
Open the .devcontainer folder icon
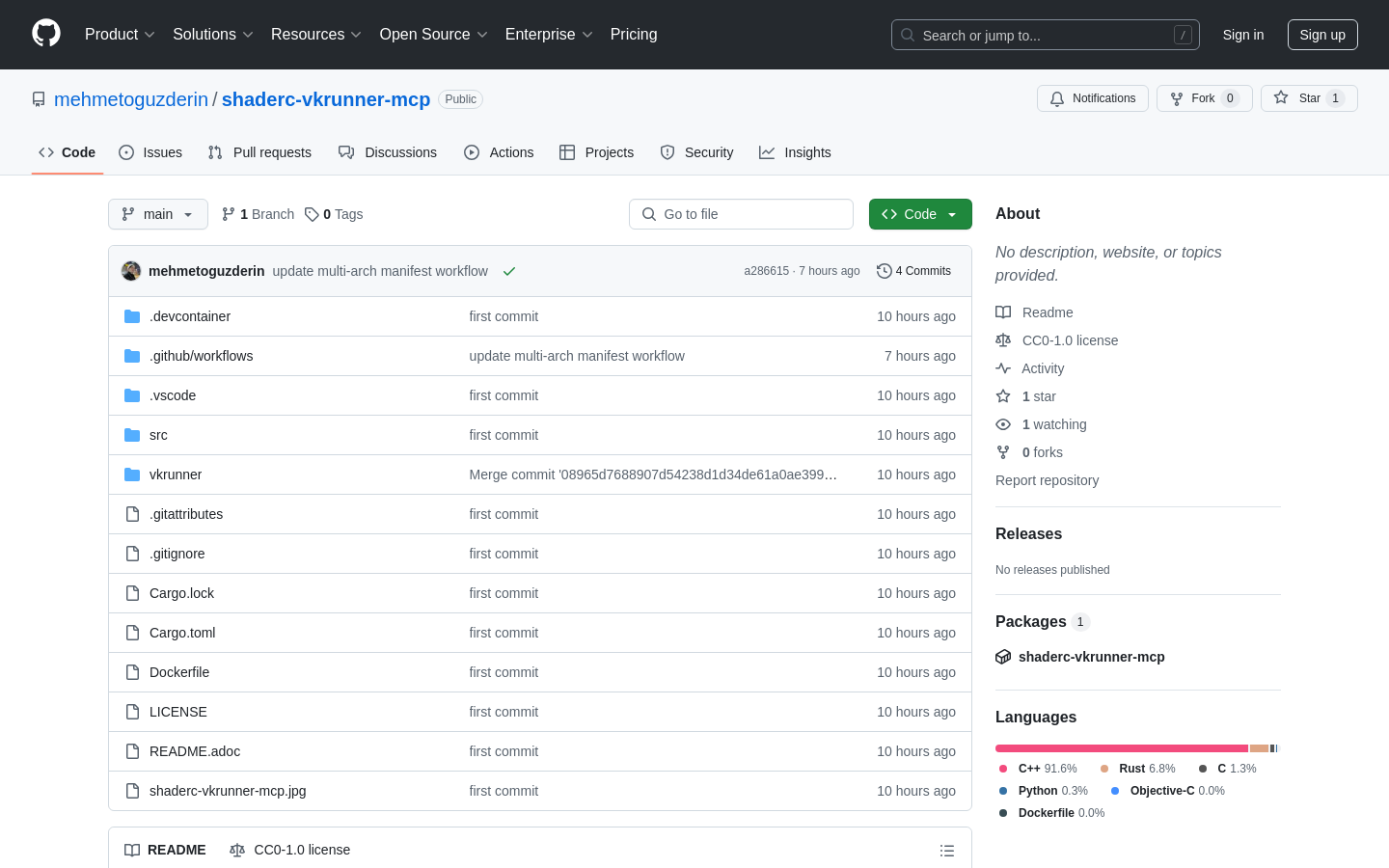132,316
